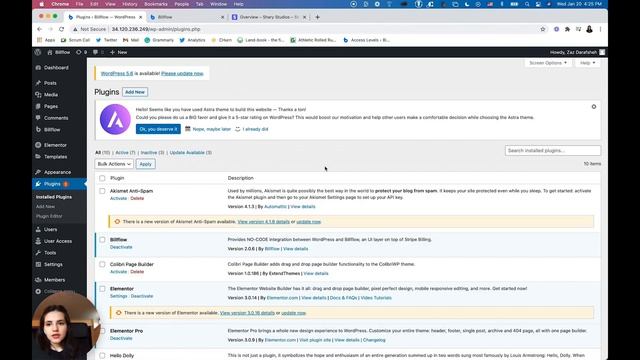Click Nope, maybe later link

click(211, 129)
